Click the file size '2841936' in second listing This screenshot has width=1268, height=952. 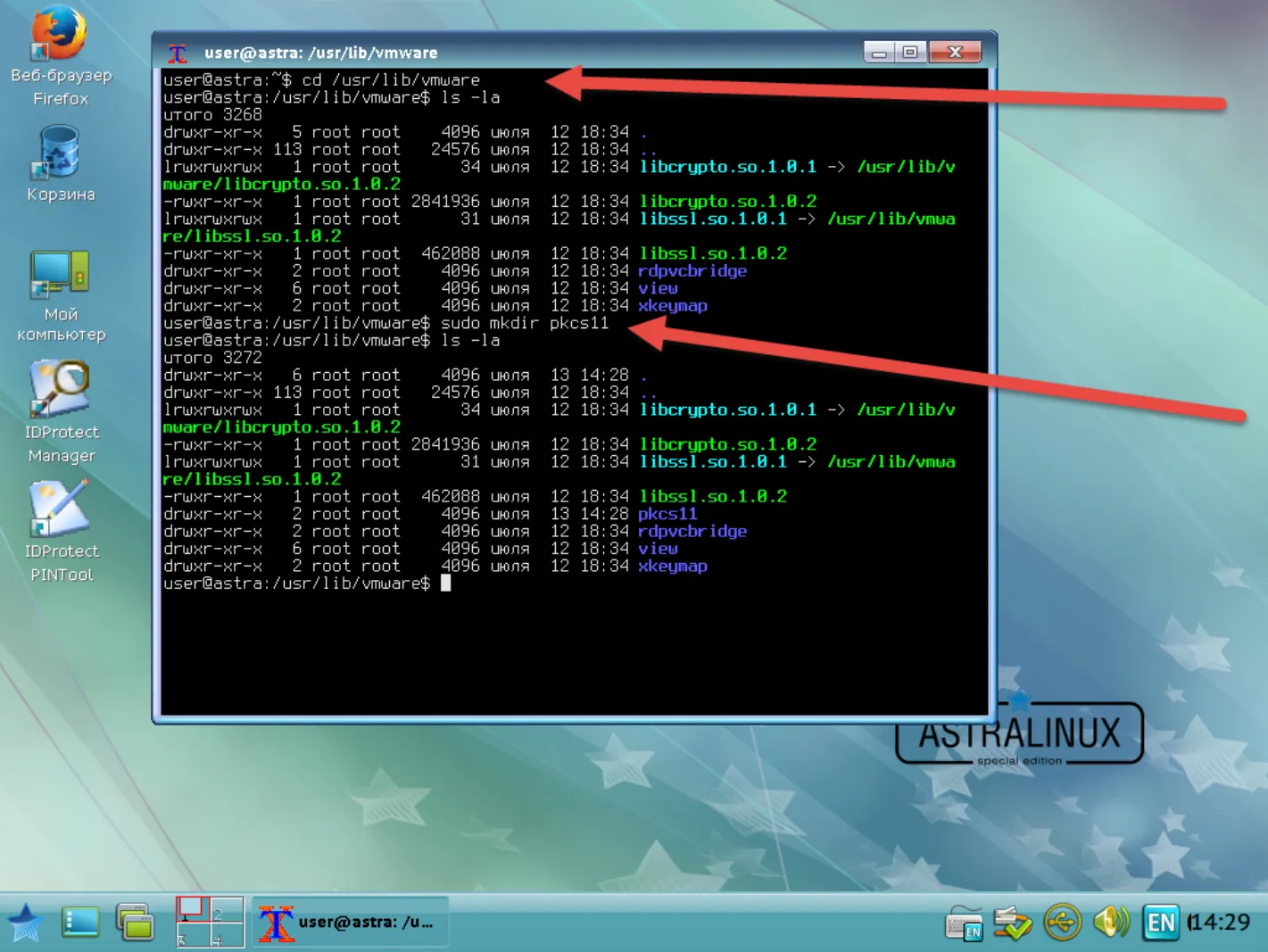445,444
